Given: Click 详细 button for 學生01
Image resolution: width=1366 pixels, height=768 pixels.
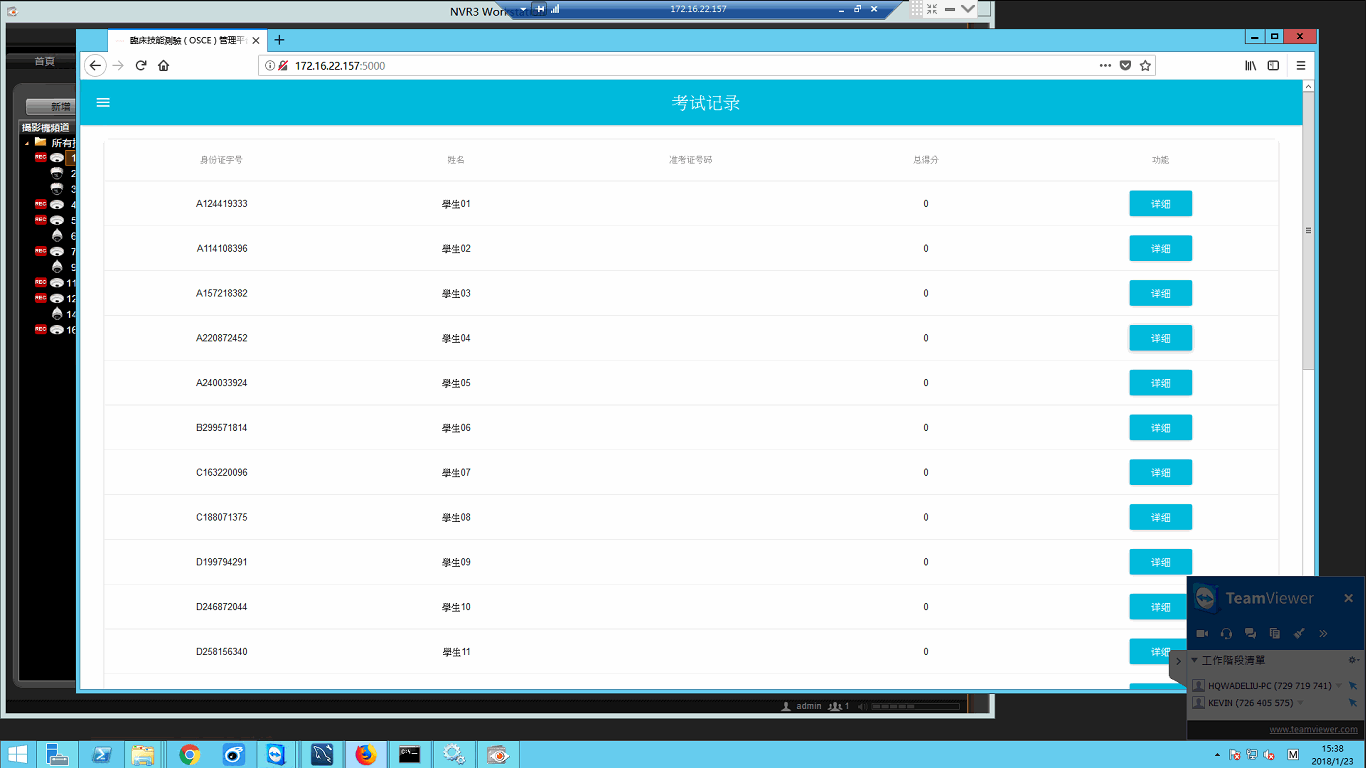Looking at the screenshot, I should pos(1160,204).
